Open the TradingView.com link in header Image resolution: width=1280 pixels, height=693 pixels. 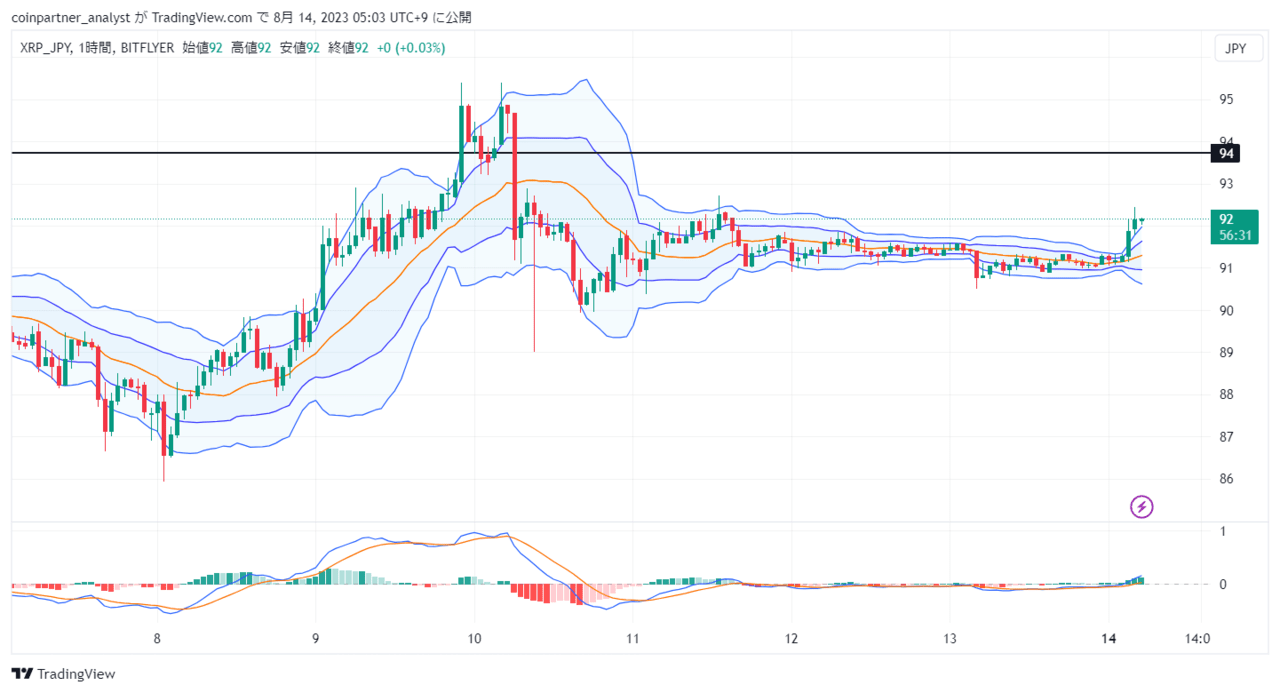pos(202,17)
